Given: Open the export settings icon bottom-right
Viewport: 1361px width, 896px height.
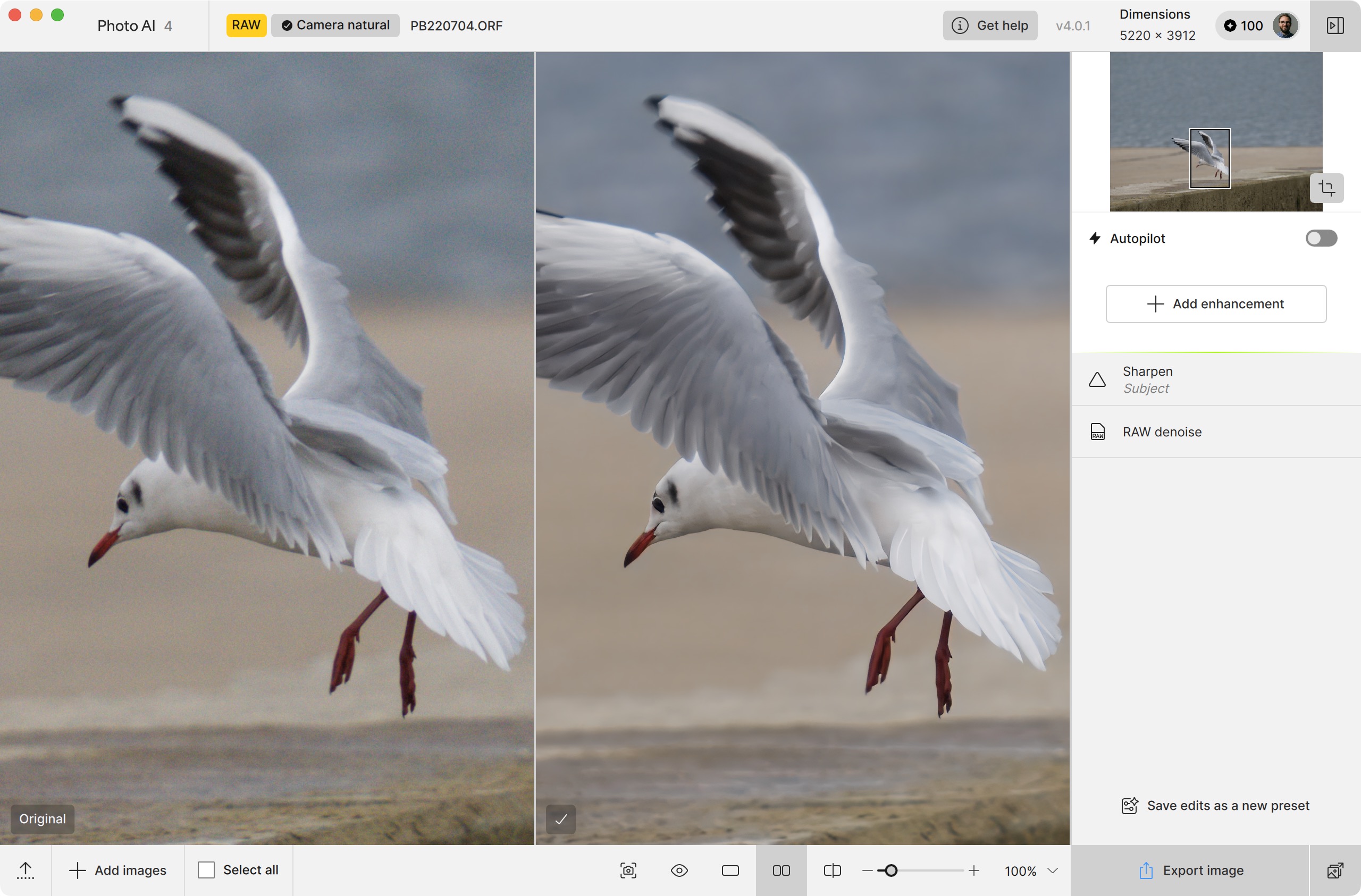Looking at the screenshot, I should click(1335, 870).
